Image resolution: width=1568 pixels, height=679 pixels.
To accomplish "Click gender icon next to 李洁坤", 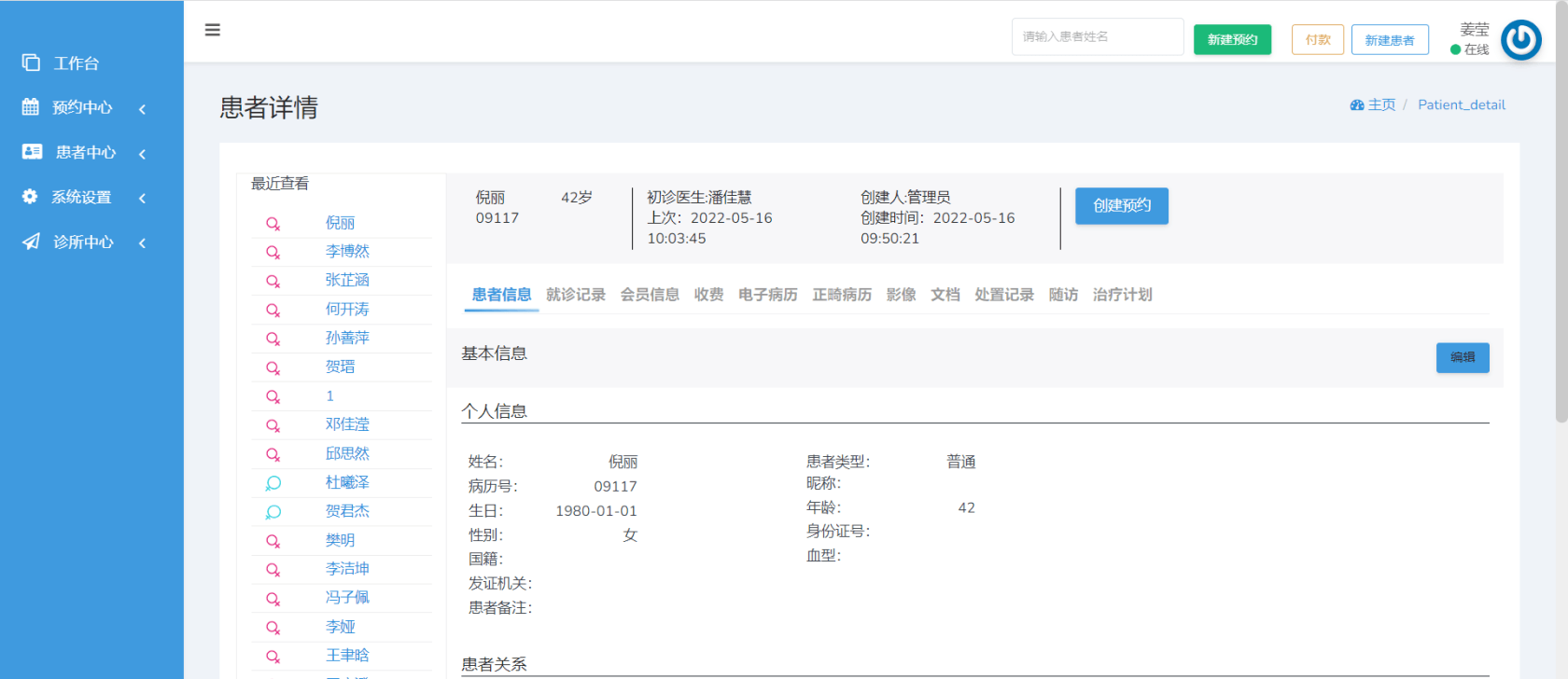I will pos(273,569).
